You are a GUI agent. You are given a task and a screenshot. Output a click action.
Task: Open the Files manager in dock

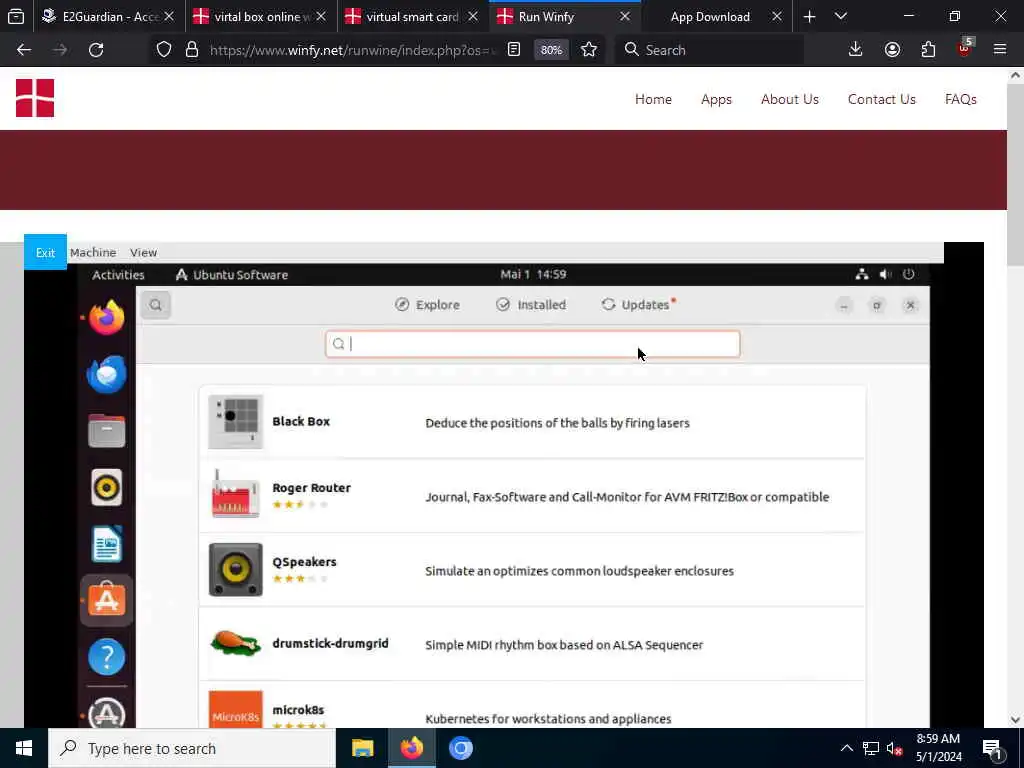106,431
